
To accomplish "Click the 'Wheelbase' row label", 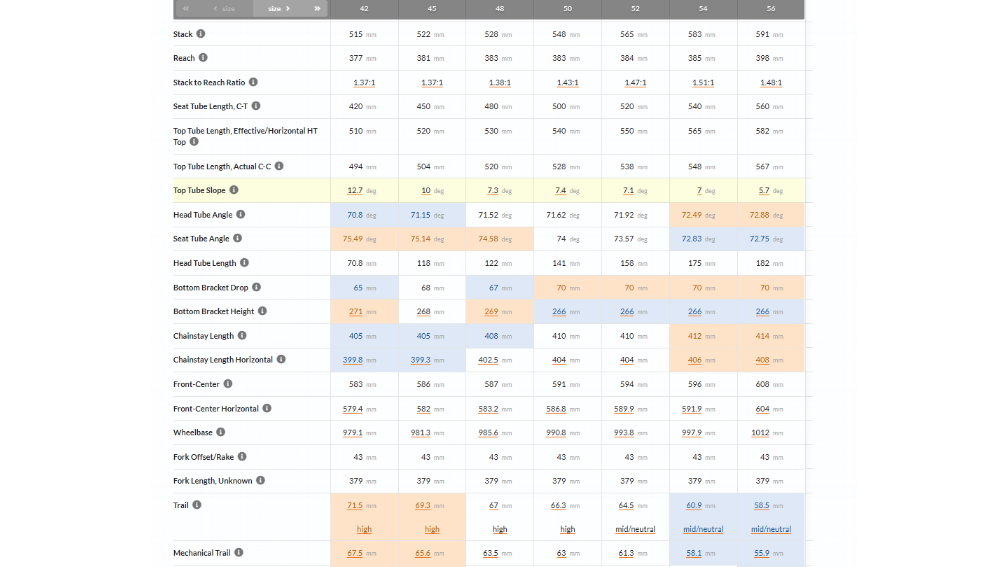I will pos(193,433).
